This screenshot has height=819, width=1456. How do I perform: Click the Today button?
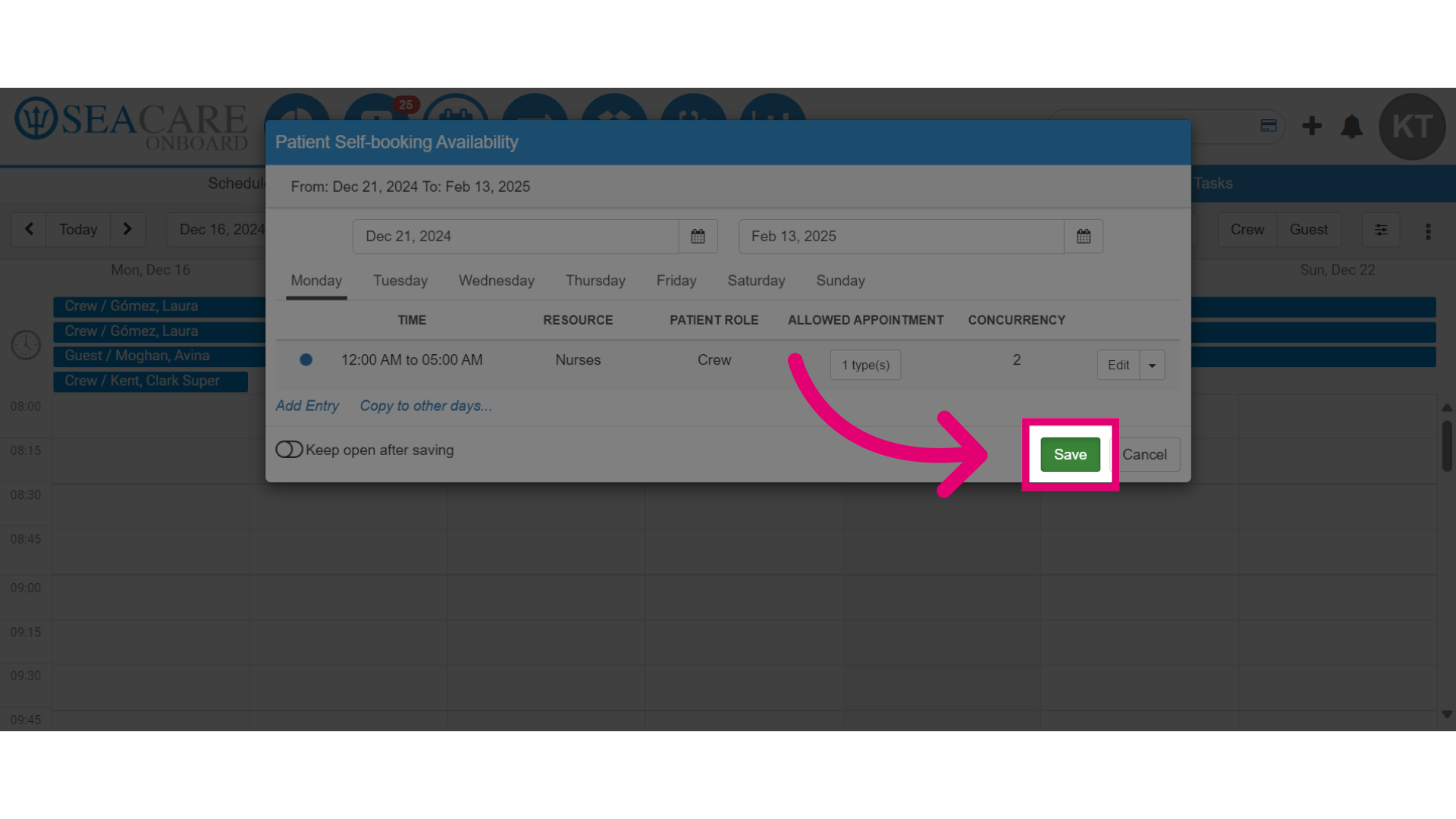pyautogui.click(x=78, y=229)
